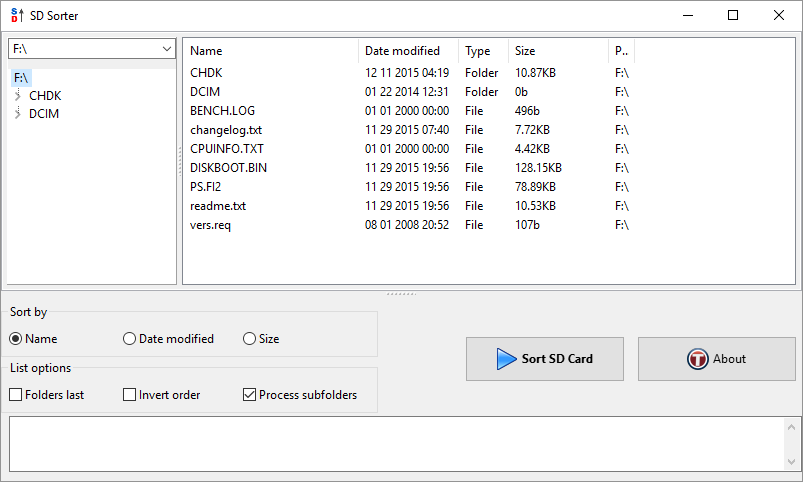Viewport: 803px width, 482px height.
Task: Open the F:\ drive dropdown
Action: click(166, 48)
